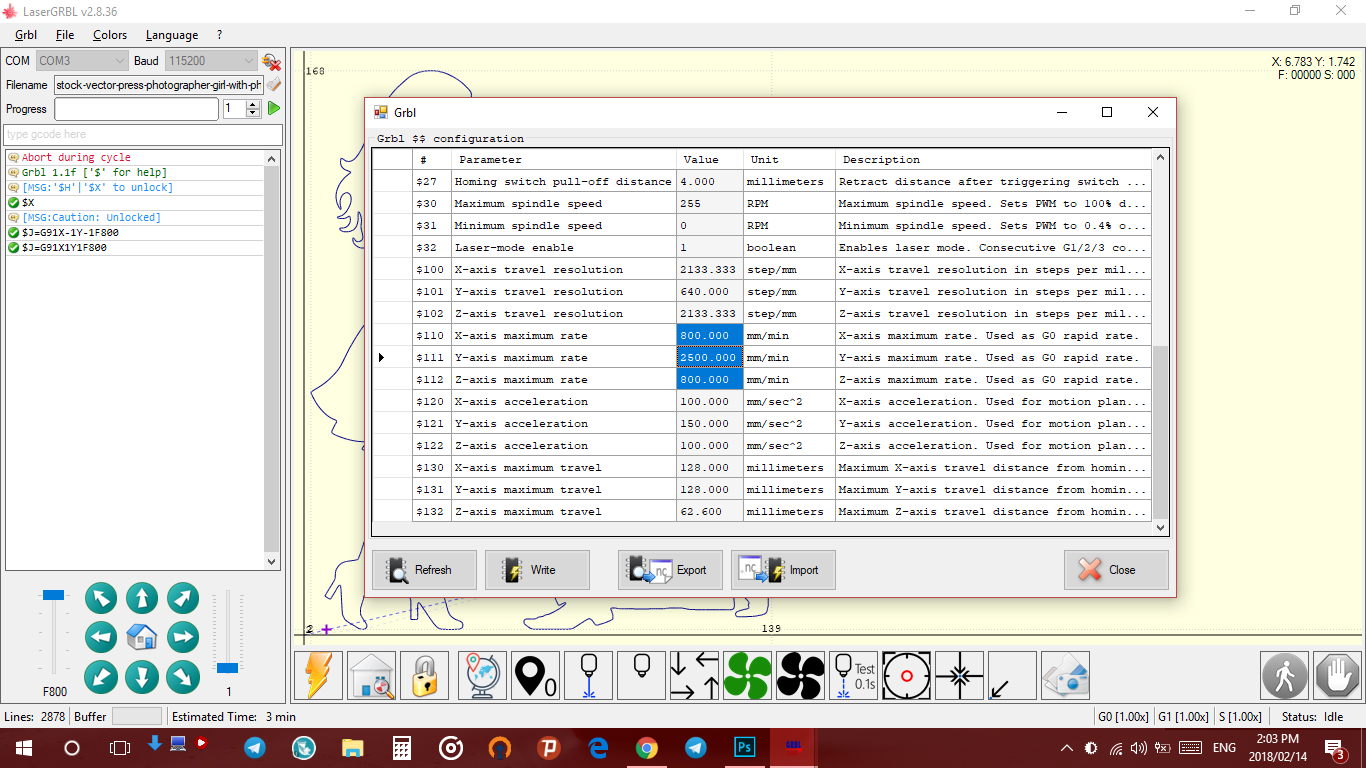The image size is (1366, 768).
Task: Import Grbl configuration from file
Action: coord(783,570)
